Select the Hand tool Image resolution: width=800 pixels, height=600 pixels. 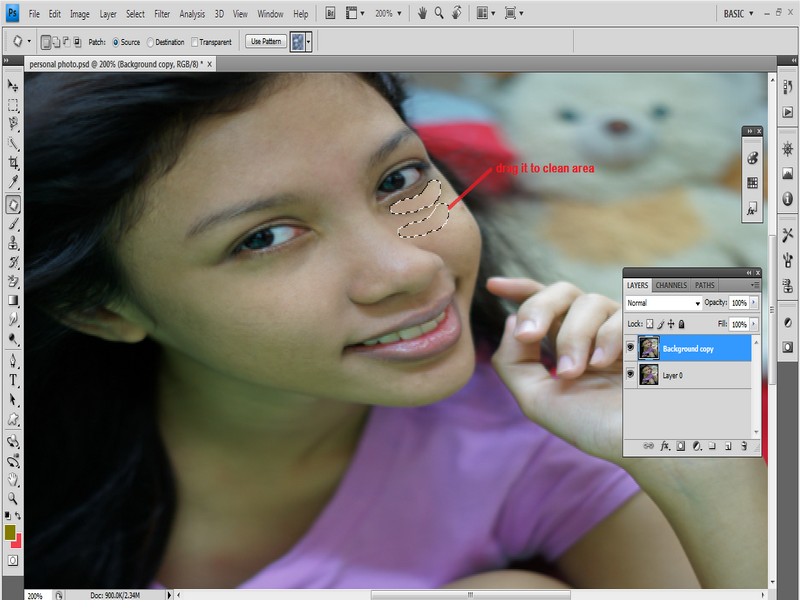14,479
